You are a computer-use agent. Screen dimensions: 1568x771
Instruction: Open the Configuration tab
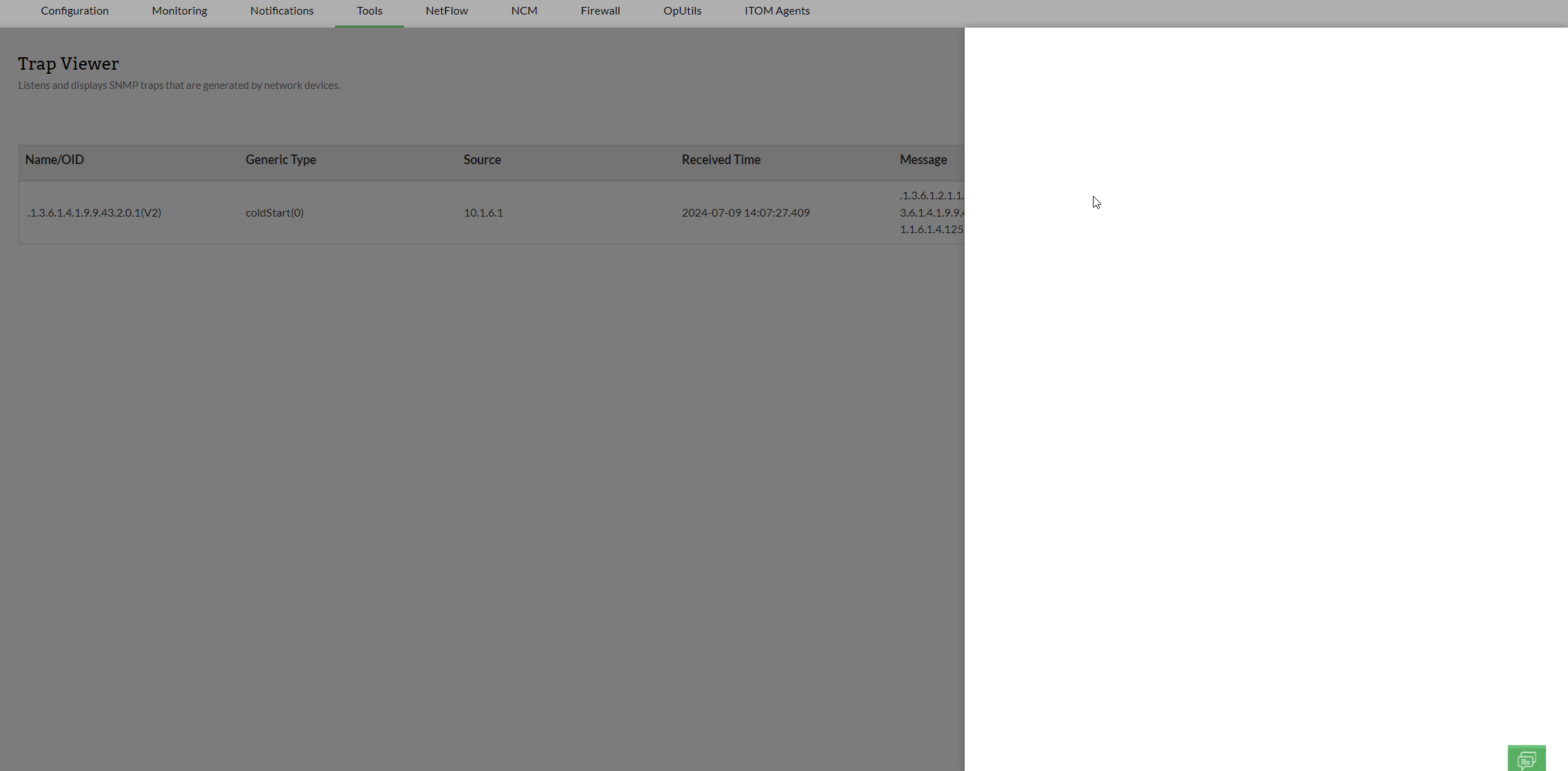[x=74, y=11]
